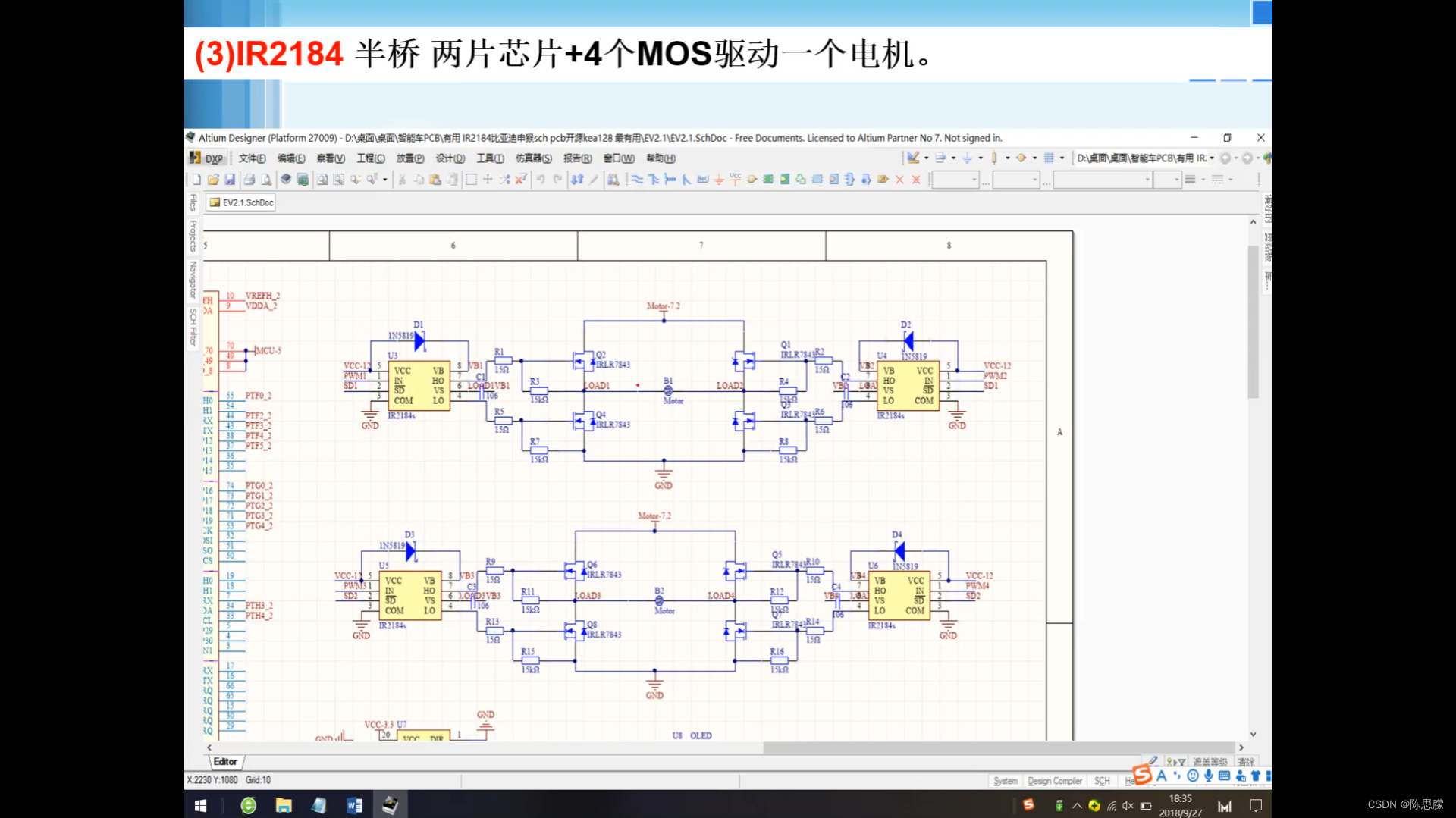Click the SCH panel button
This screenshot has height=818, width=1456.
coord(1102,781)
